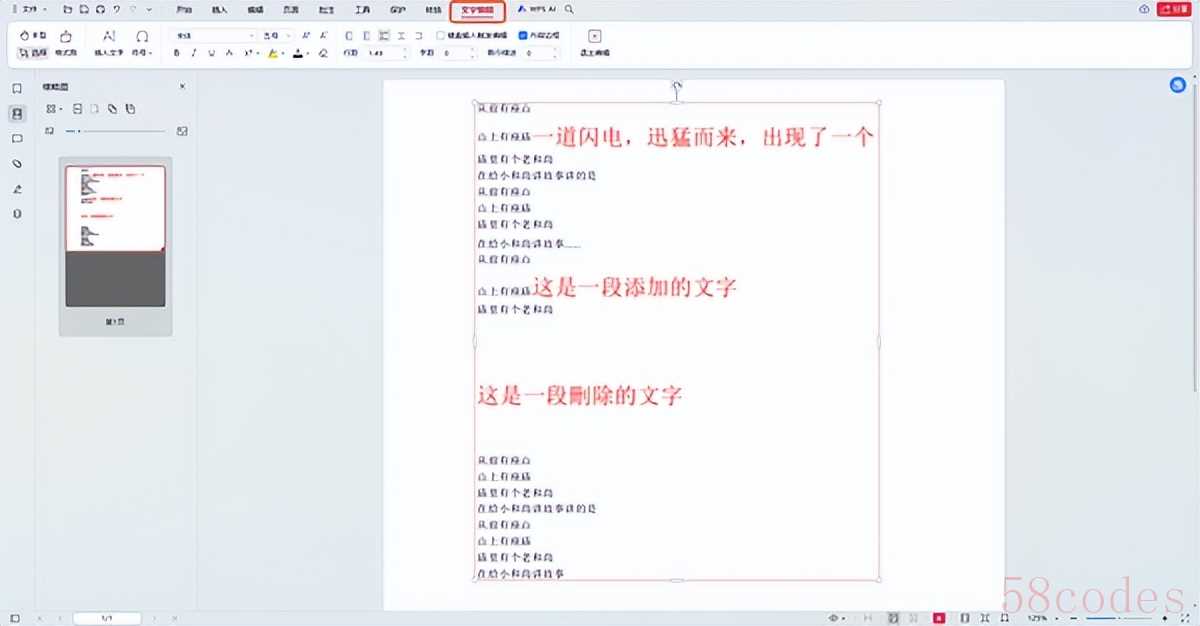Image resolution: width=1200 pixels, height=626 pixels.
Task: Click the Italic formatting icon
Action: [194, 53]
